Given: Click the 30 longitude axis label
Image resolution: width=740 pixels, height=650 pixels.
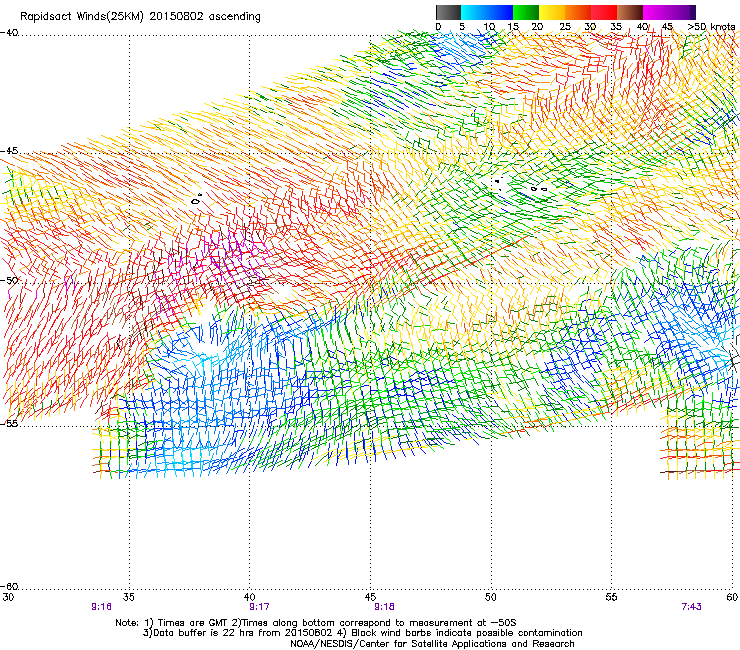Looking at the screenshot, I should click(8, 597).
